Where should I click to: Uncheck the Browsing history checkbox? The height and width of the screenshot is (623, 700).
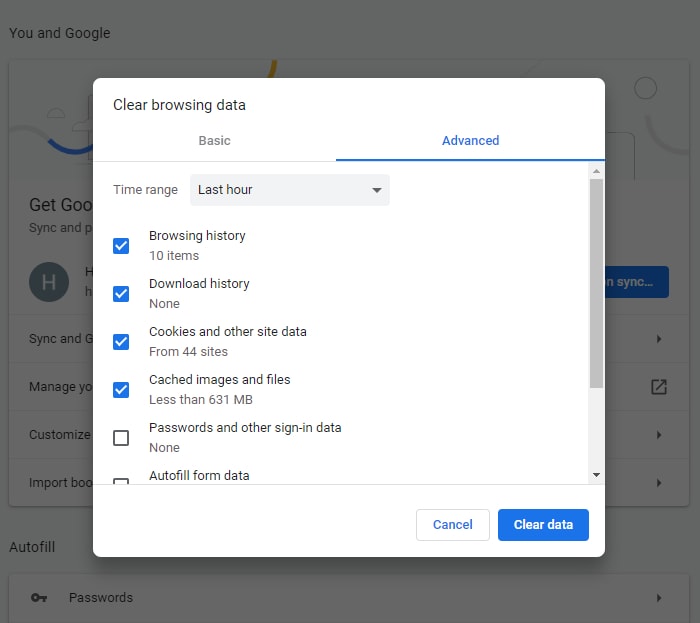tap(121, 246)
